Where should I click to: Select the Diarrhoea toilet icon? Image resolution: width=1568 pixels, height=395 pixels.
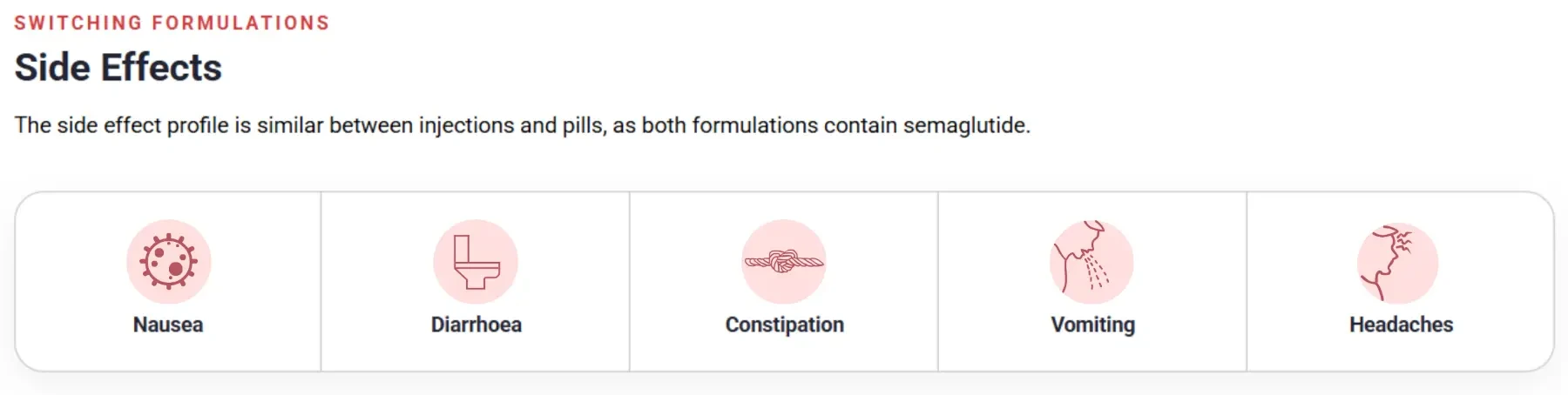476,261
